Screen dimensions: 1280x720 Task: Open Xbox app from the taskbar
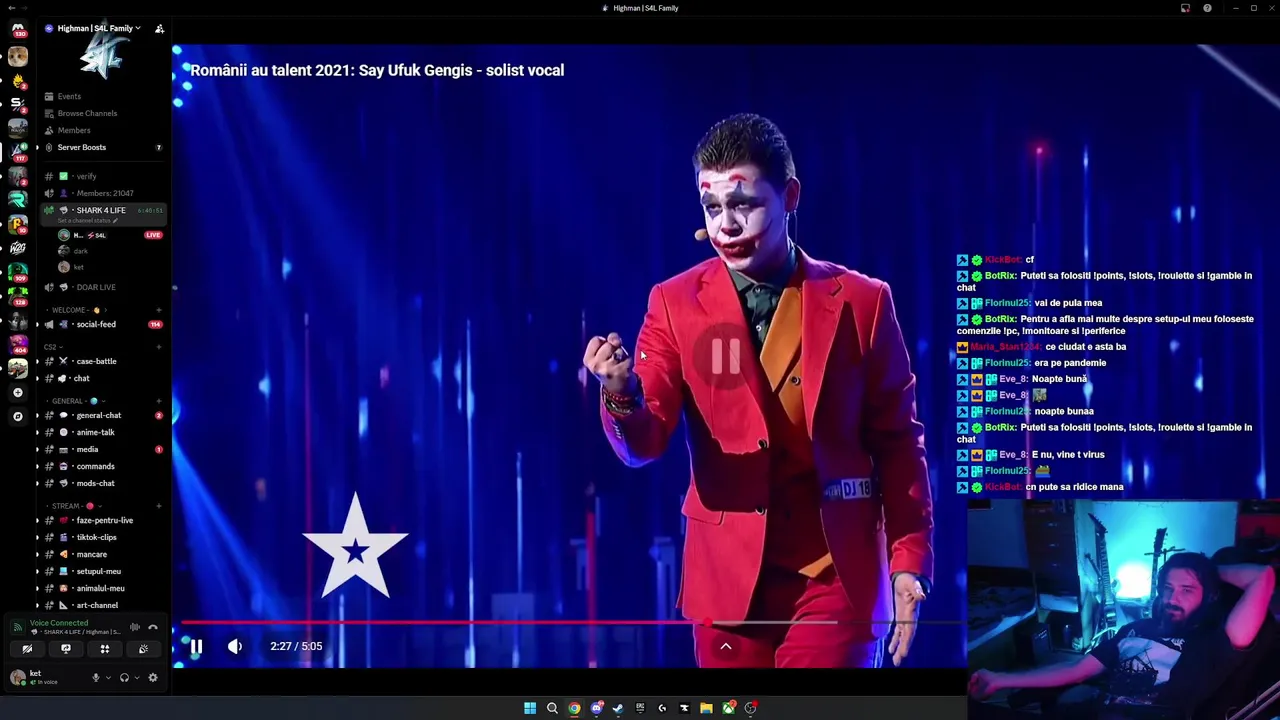click(728, 708)
